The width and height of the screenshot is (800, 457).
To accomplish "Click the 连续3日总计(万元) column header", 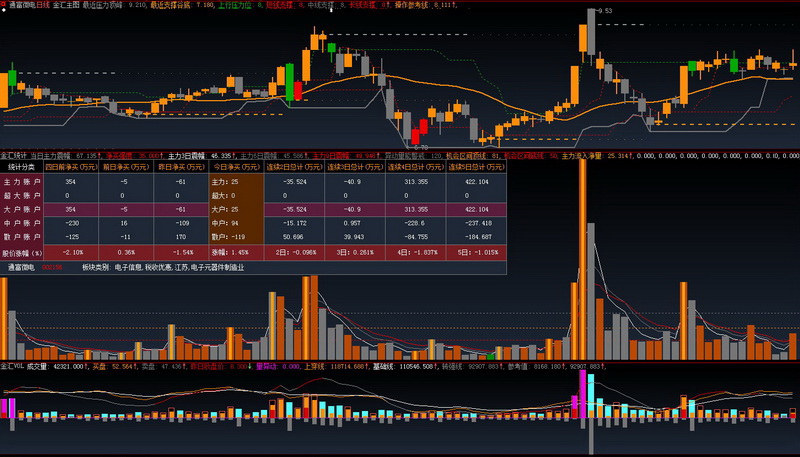I will (355, 167).
